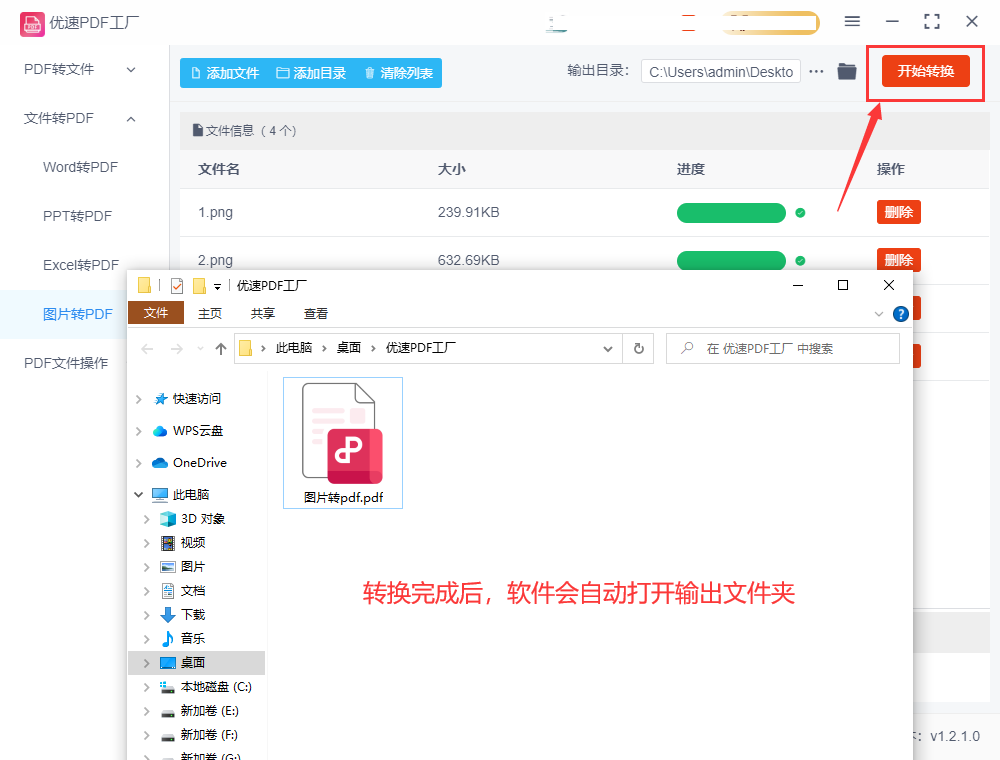The width and height of the screenshot is (1000, 760).
Task: Select 图片转PDF in sidebar
Action: point(78,314)
